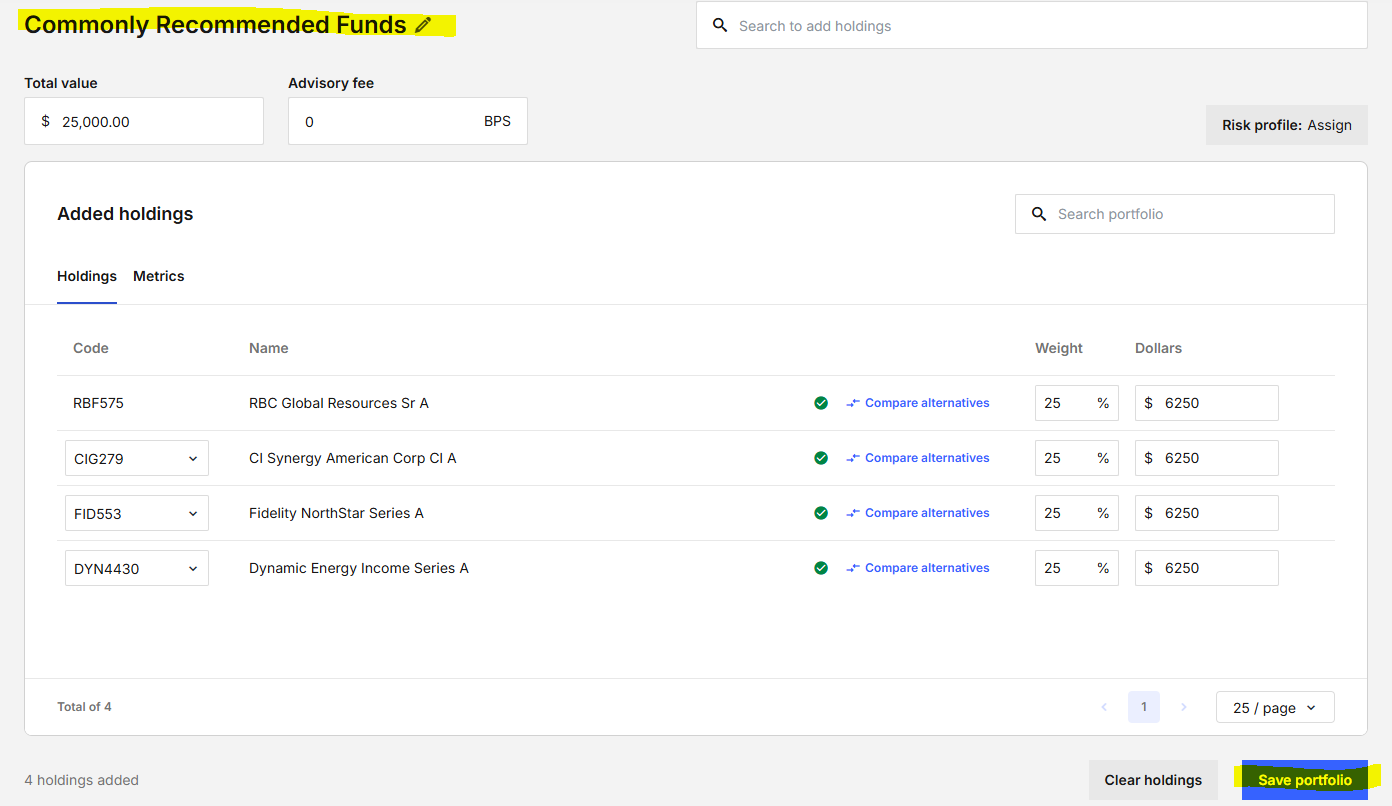The image size is (1392, 806).
Task: Click the Dollars column header
Action: (x=1159, y=348)
